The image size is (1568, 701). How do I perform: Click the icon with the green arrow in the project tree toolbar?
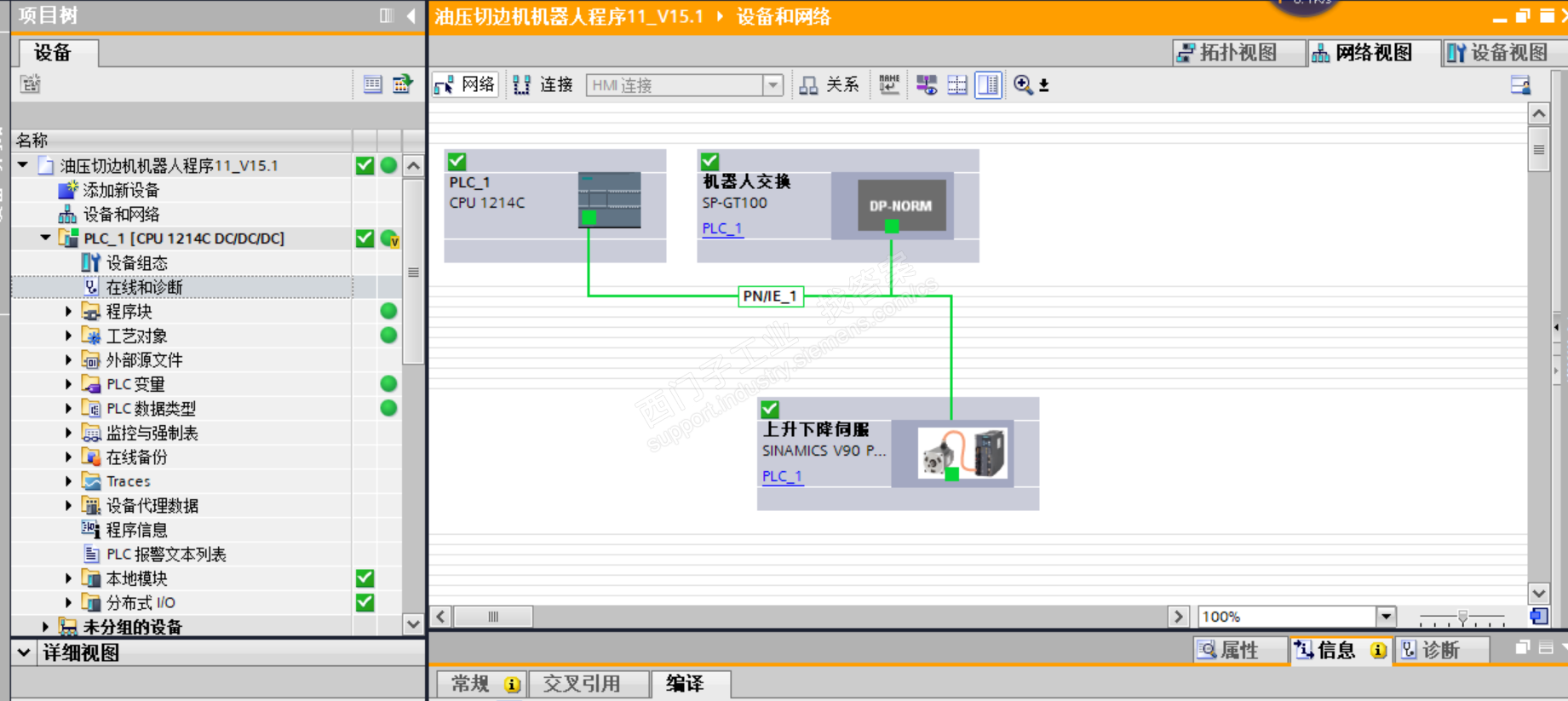pyautogui.click(x=402, y=83)
